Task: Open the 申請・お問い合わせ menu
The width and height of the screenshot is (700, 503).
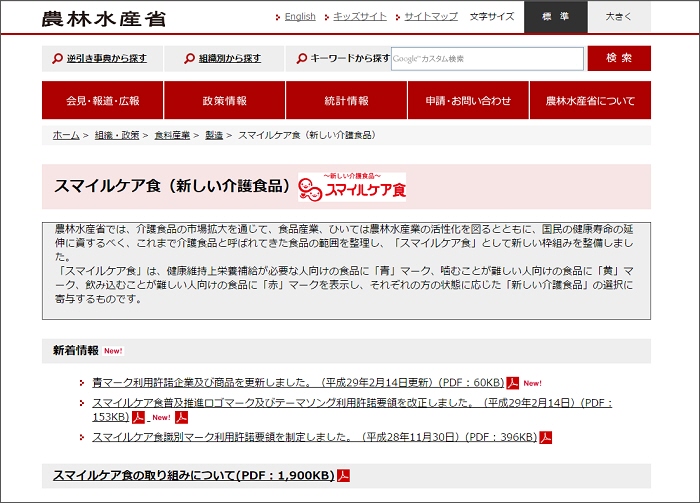Action: pos(468,100)
